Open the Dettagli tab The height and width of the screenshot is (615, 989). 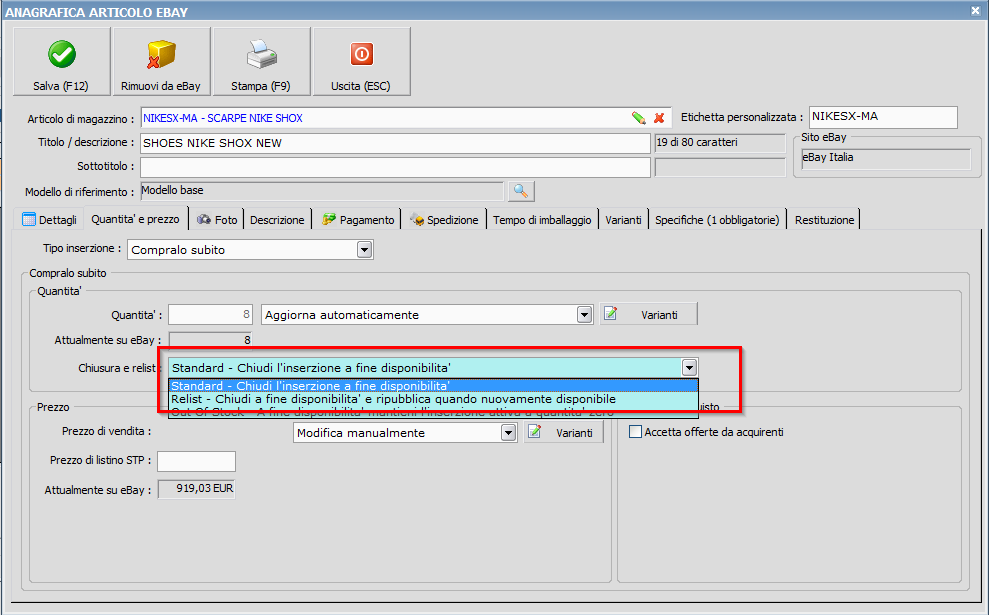tap(49, 220)
